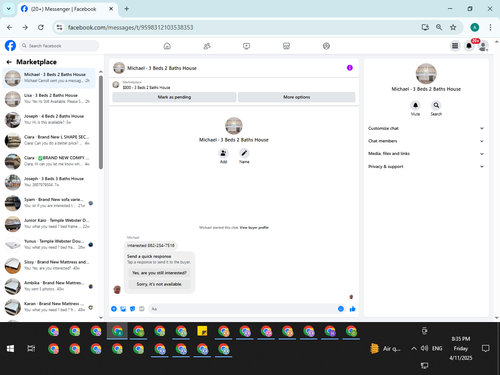
Task: Expand Customize chat section
Action: [426, 128]
